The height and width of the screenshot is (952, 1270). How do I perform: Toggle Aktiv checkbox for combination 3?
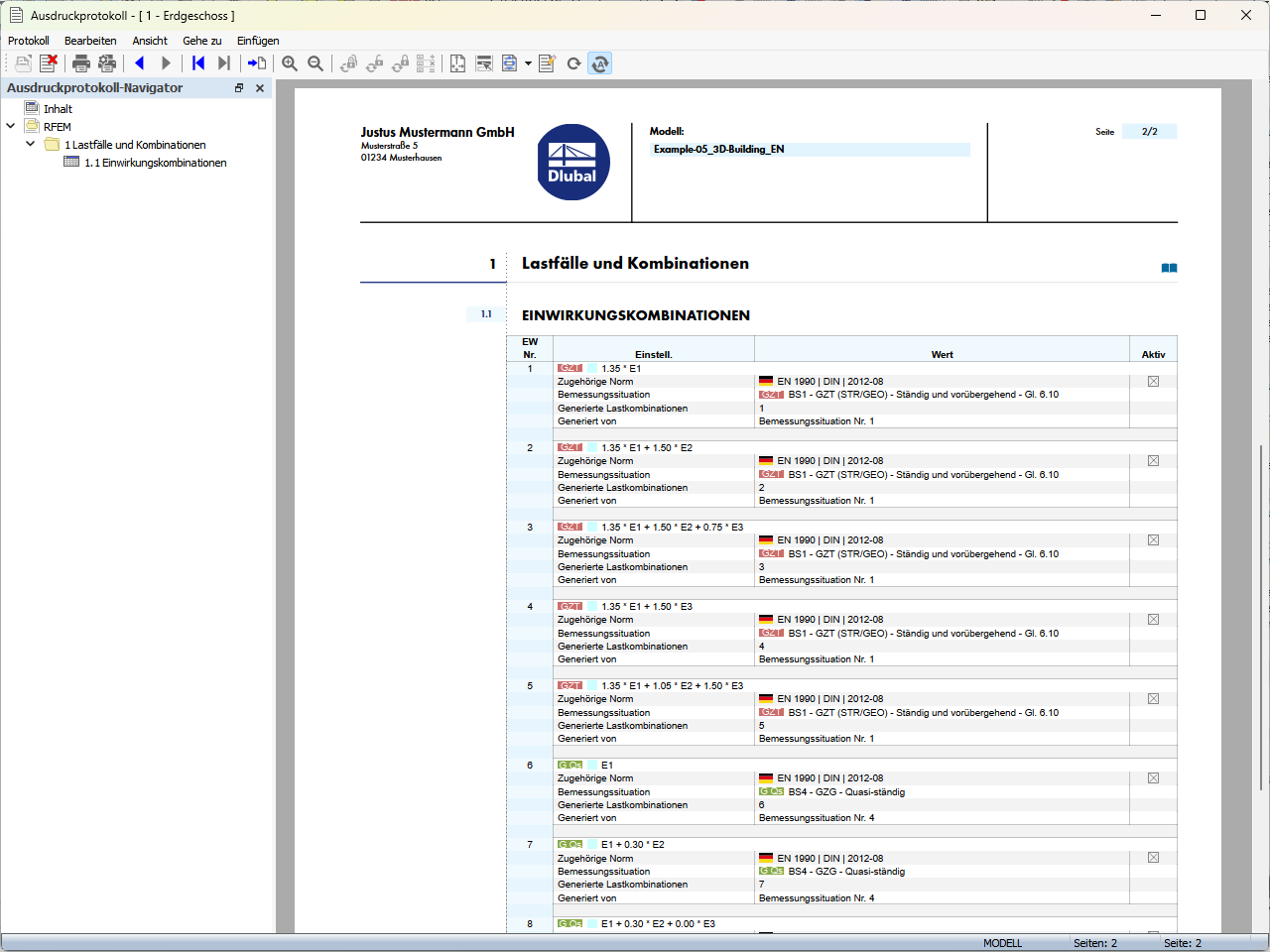[x=1153, y=540]
